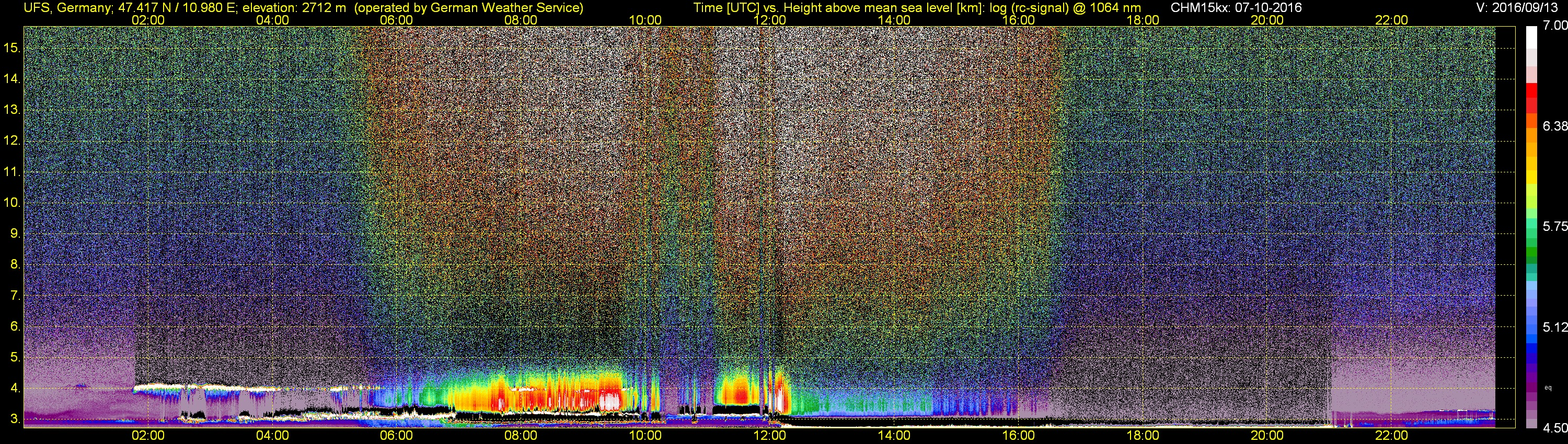This screenshot has width=1568, height=444.
Task: Click the height axis label "10."
Action: click(x=12, y=203)
